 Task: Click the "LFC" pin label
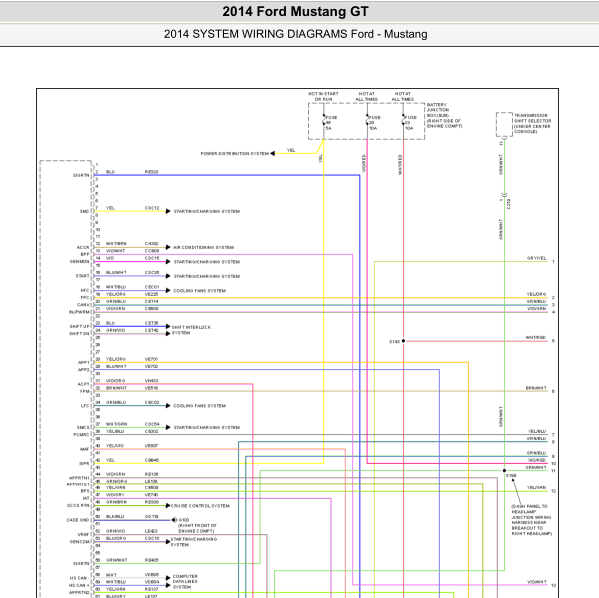(x=85, y=406)
